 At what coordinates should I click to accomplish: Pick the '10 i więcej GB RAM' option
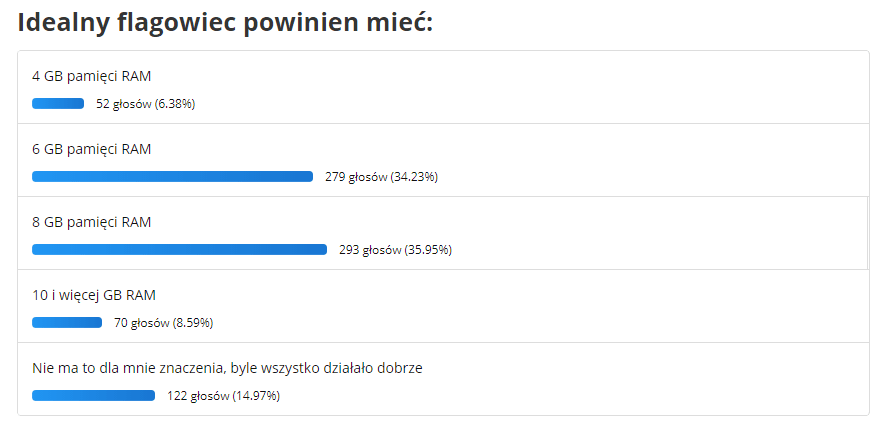[x=94, y=295]
